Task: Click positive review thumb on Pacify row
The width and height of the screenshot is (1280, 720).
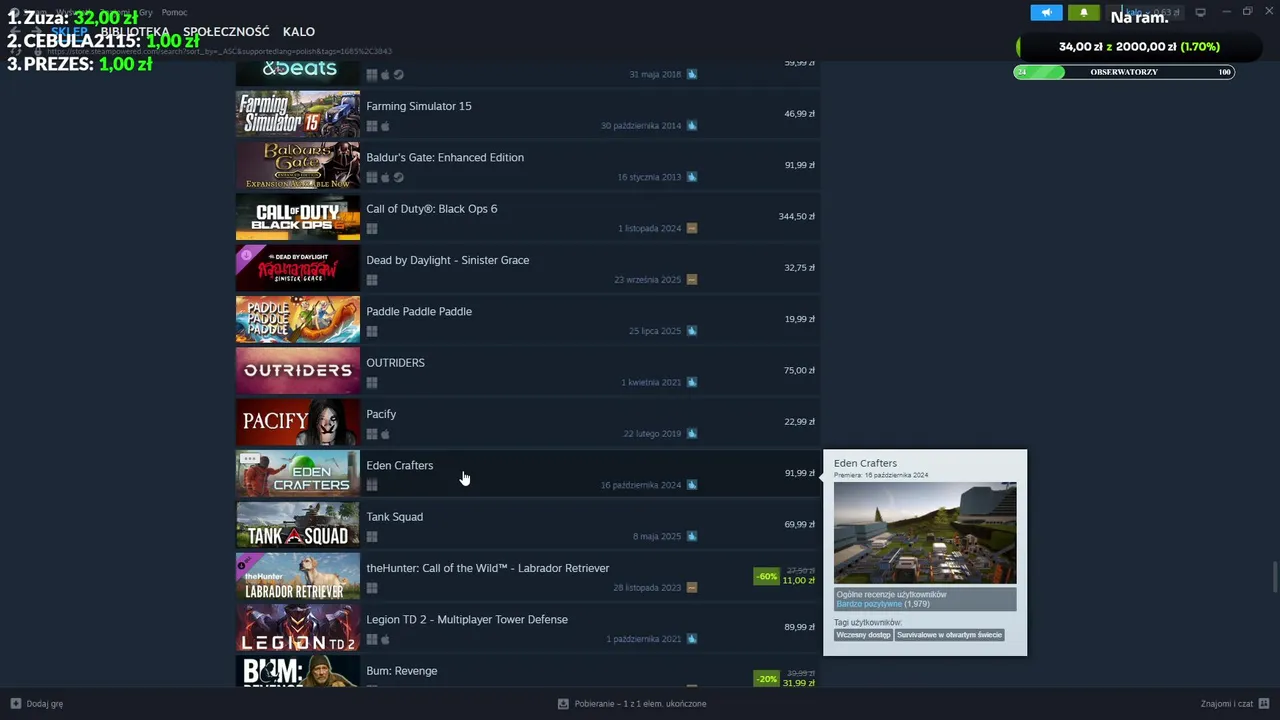Action: (x=692, y=433)
